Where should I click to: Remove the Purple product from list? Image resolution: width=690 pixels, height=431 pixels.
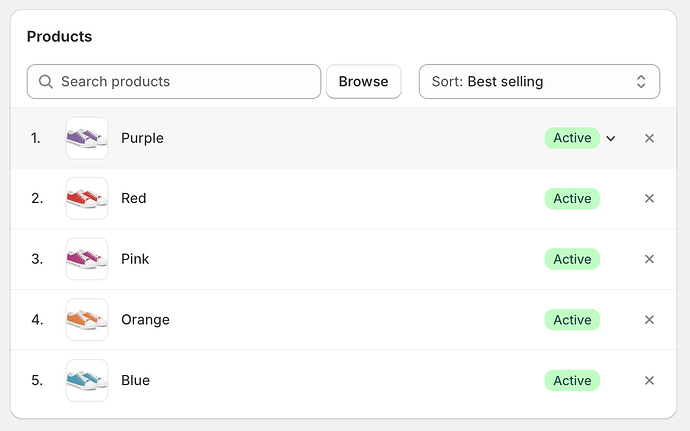(x=649, y=138)
